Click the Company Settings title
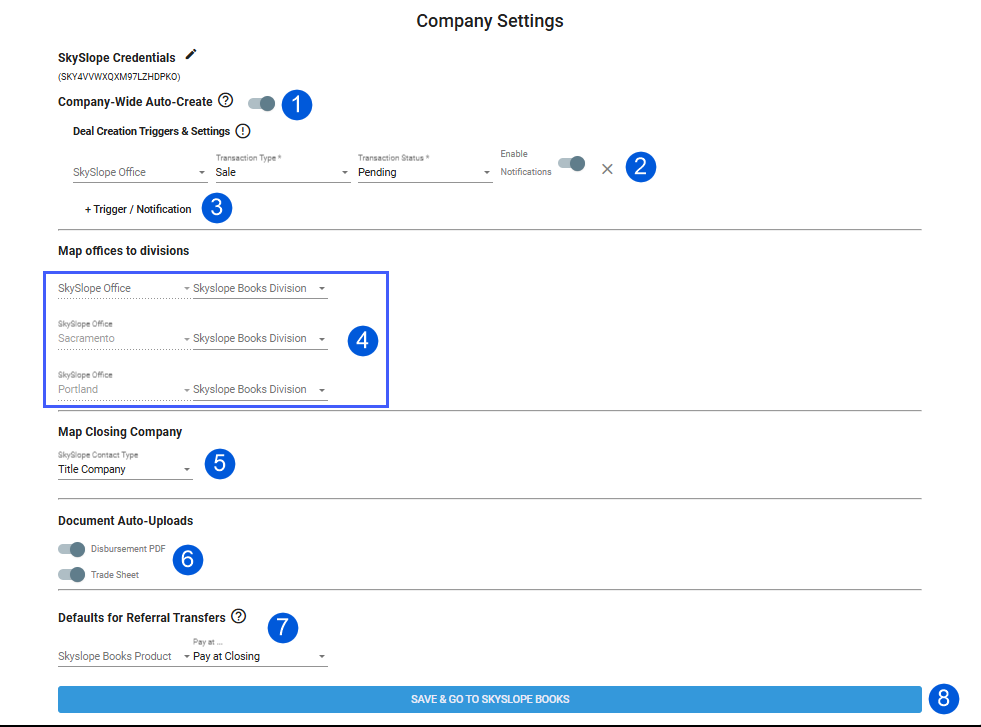981x727 pixels. pos(490,21)
